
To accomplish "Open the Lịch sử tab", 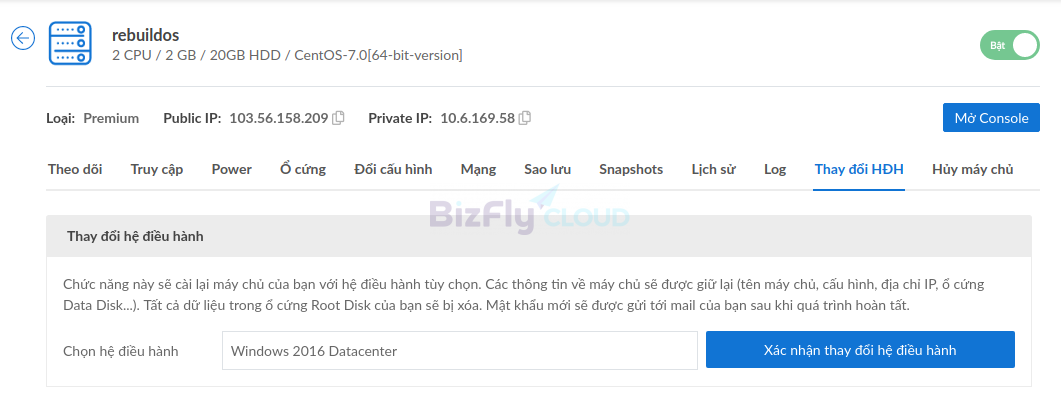I will pos(714,169).
